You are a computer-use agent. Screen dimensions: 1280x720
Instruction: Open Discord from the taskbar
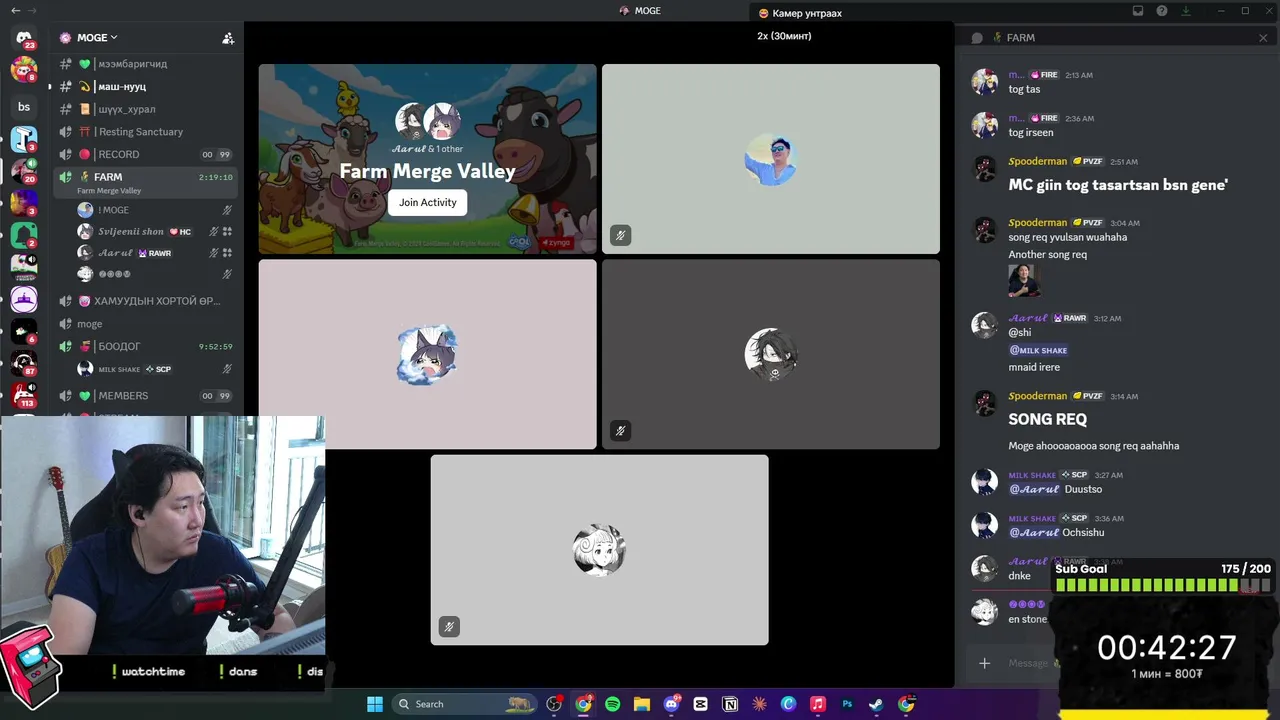coord(672,704)
